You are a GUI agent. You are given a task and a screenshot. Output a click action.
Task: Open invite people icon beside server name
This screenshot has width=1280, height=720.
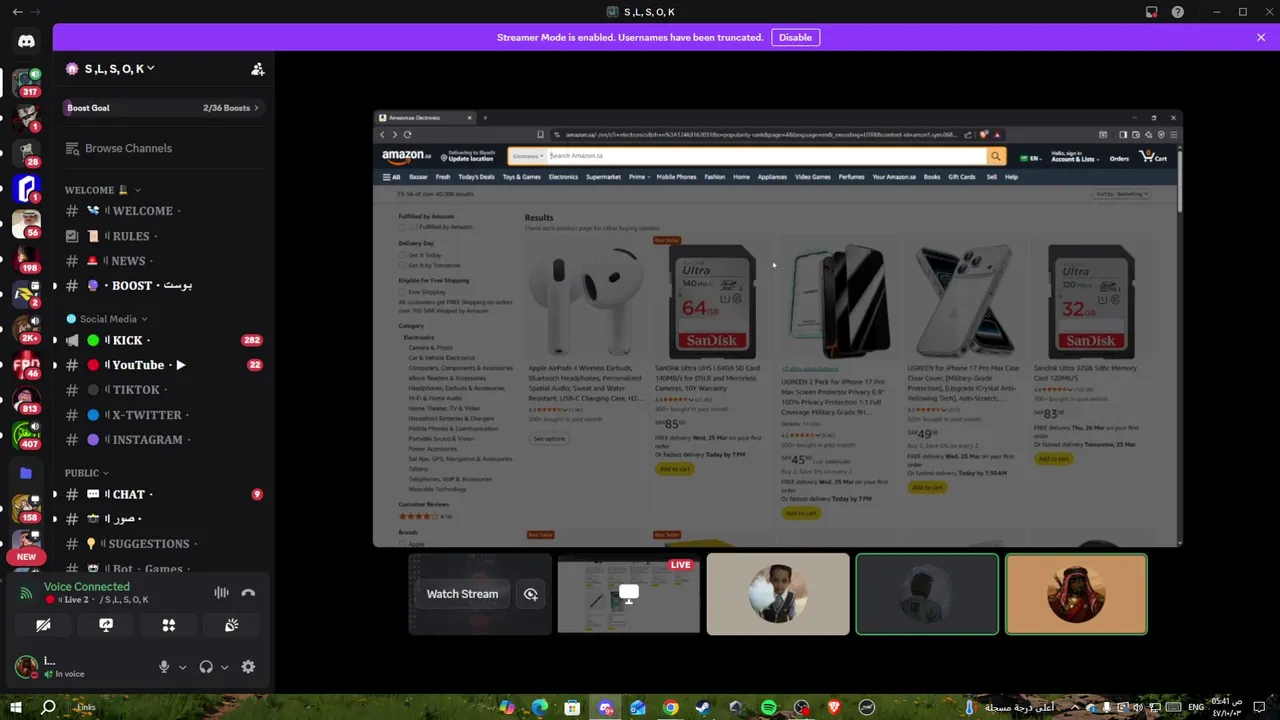pos(257,69)
